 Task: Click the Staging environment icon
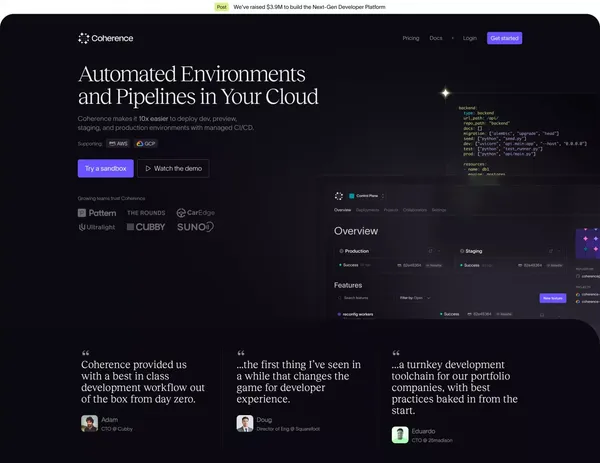click(x=462, y=251)
